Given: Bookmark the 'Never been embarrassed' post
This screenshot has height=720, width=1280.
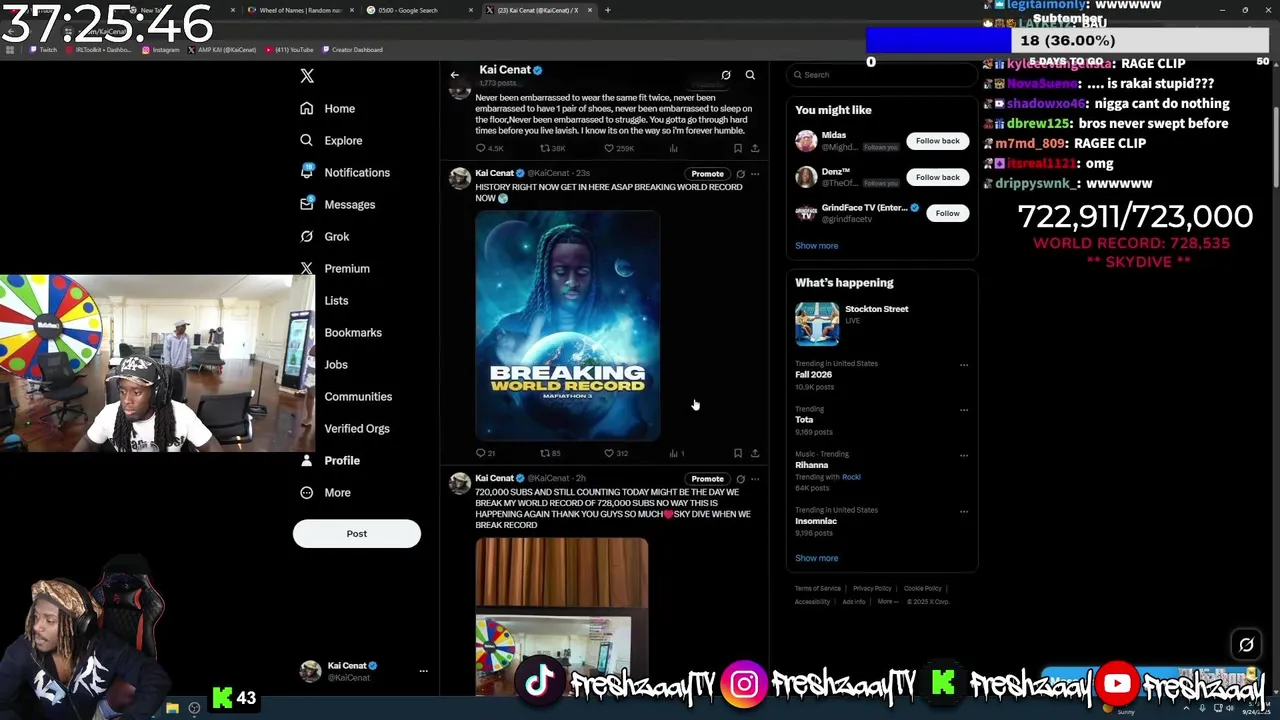Looking at the screenshot, I should [738, 148].
